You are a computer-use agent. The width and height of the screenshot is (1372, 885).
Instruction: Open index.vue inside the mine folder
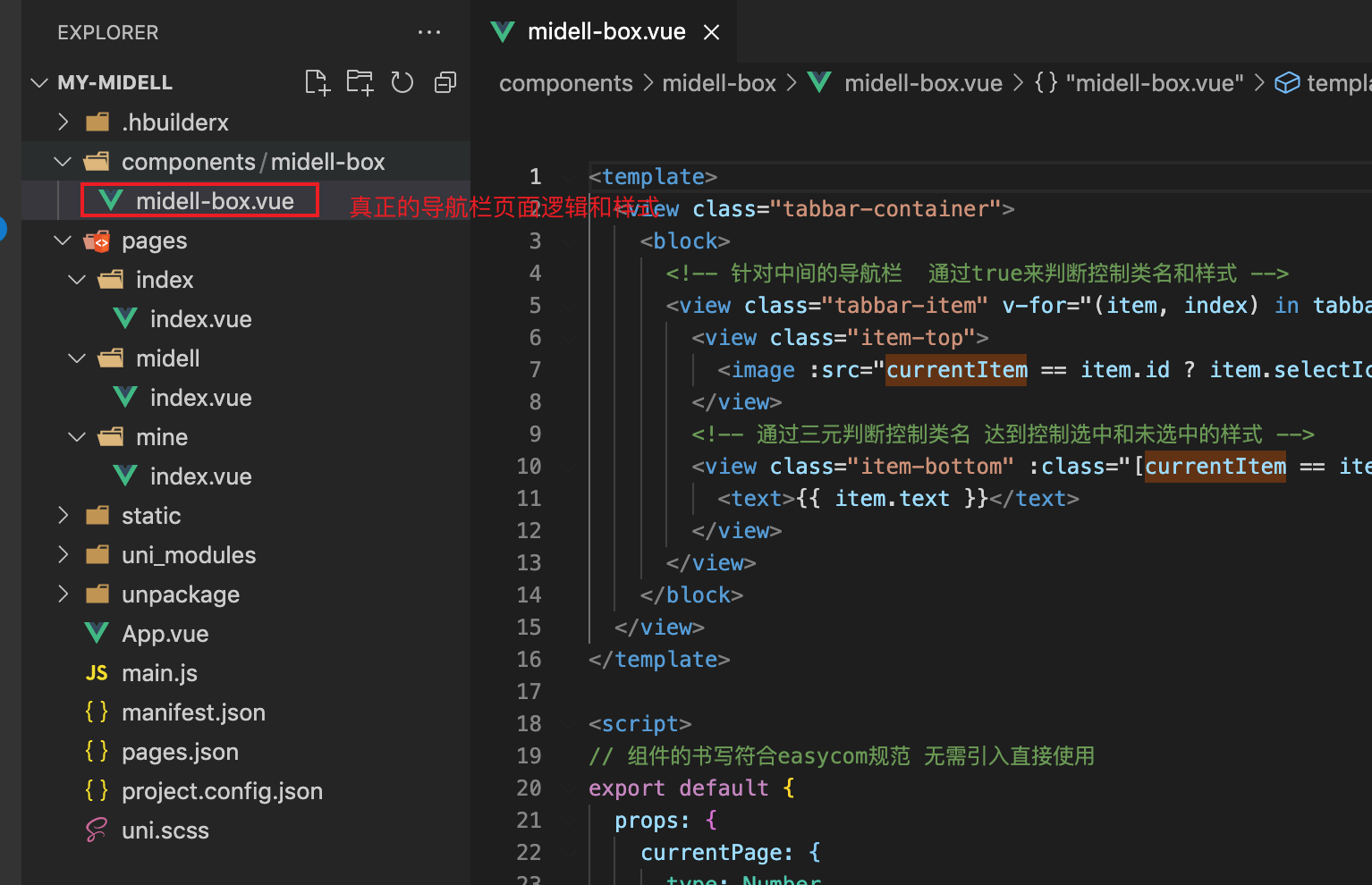coord(200,476)
